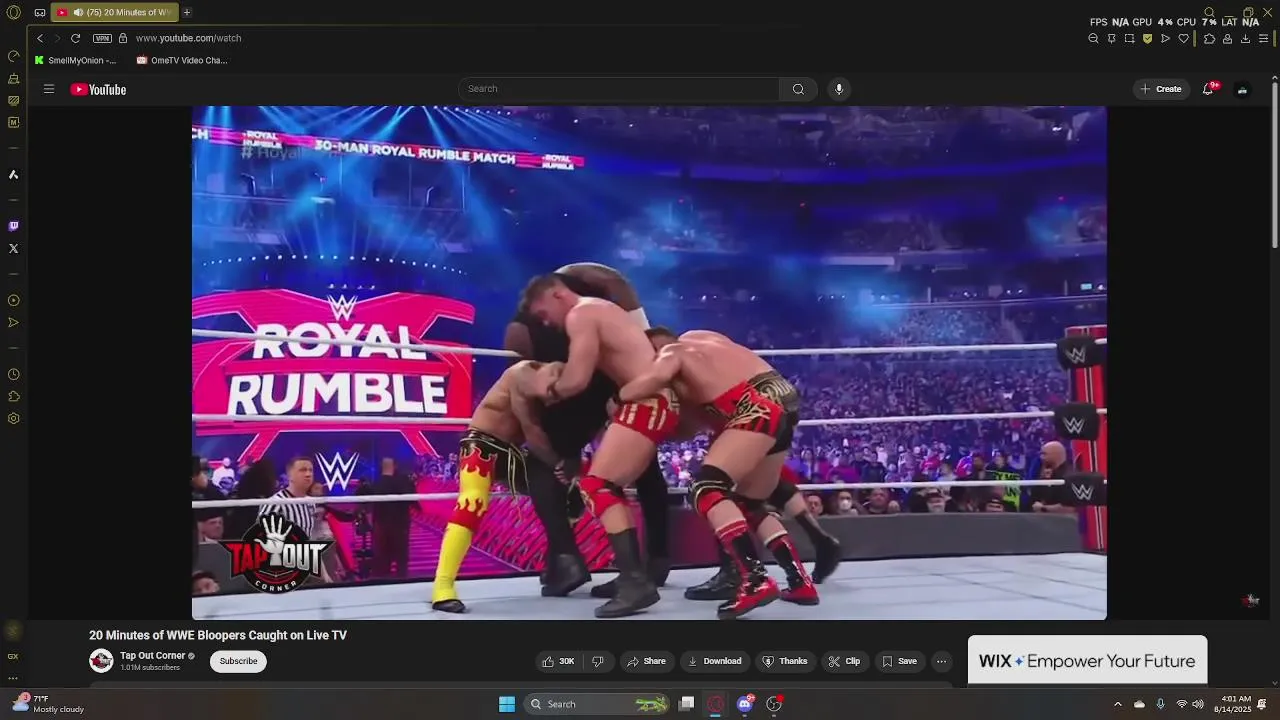This screenshot has height=720, width=1280.
Task: Like the video showing 30K likes
Action: [558, 661]
